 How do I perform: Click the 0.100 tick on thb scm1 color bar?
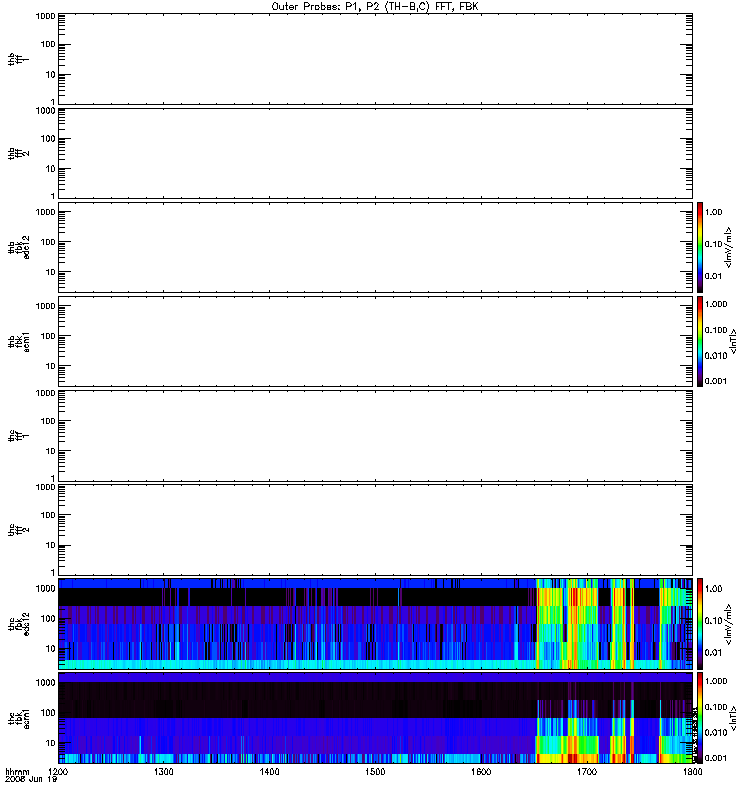[716, 330]
